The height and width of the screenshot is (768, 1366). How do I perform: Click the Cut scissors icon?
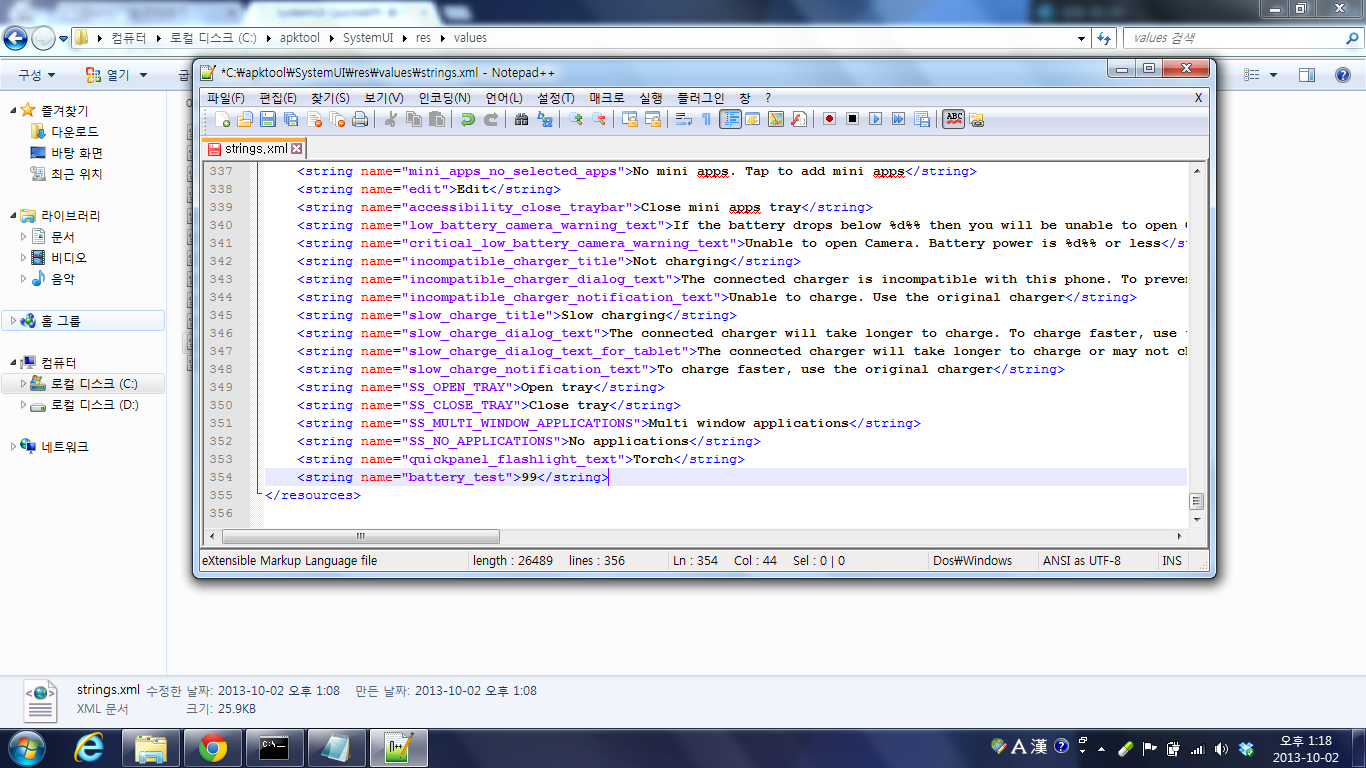tap(391, 119)
